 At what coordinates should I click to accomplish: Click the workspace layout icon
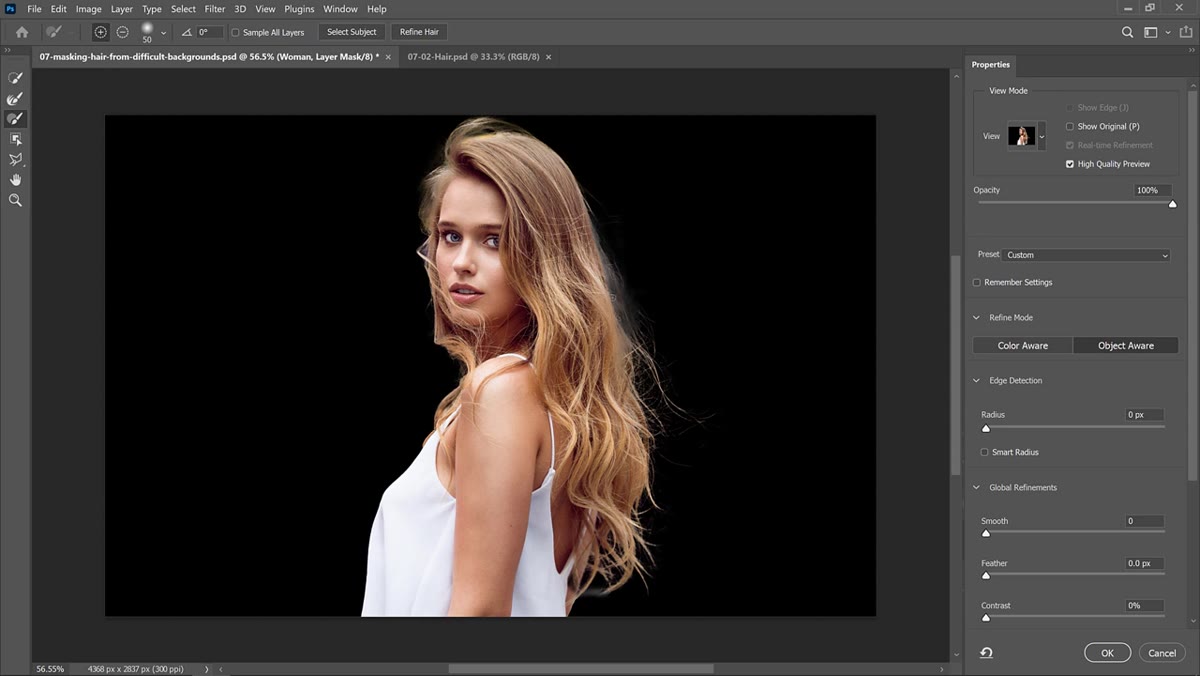1150,32
